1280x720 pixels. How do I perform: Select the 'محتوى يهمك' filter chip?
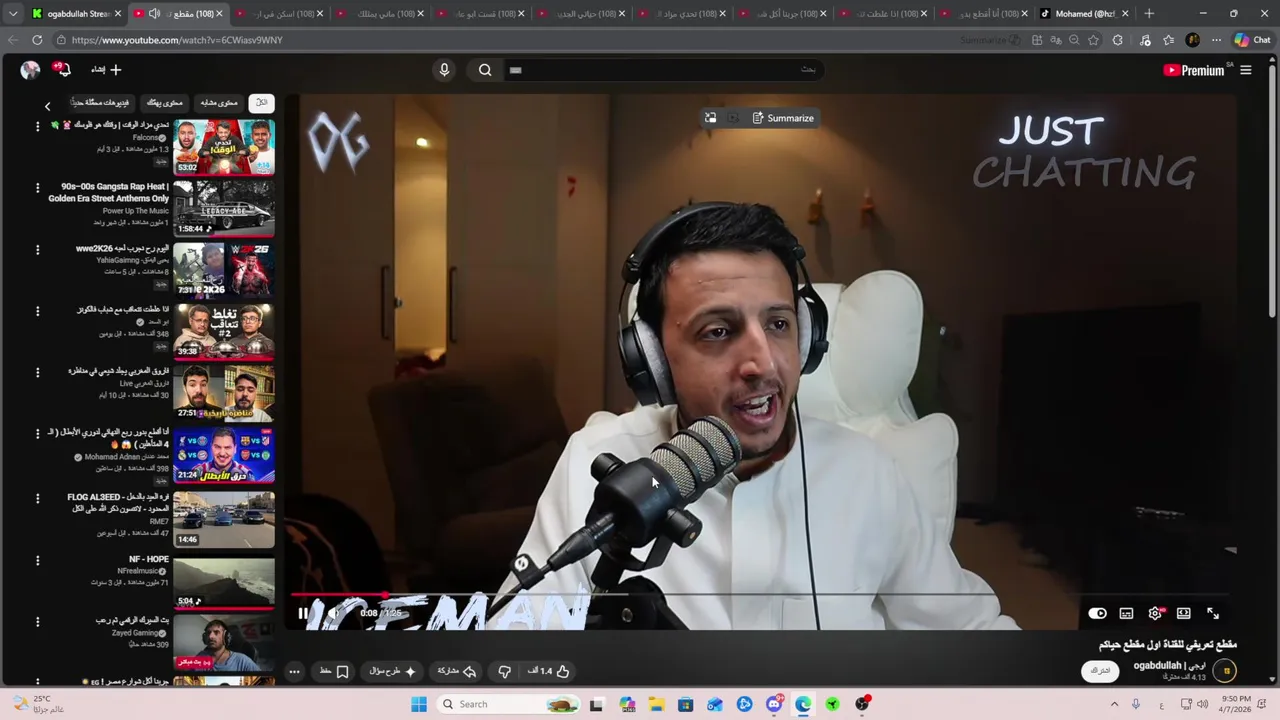pyautogui.click(x=165, y=102)
